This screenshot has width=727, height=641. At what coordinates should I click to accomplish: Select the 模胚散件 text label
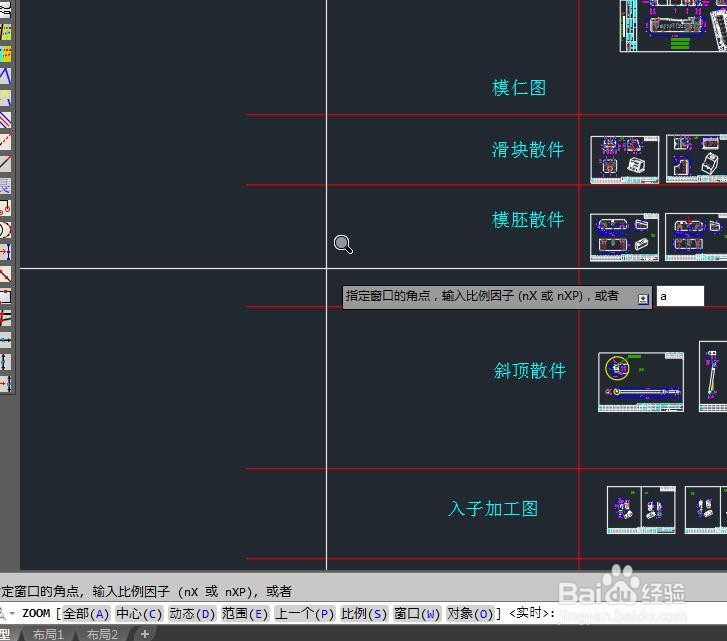pos(528,219)
